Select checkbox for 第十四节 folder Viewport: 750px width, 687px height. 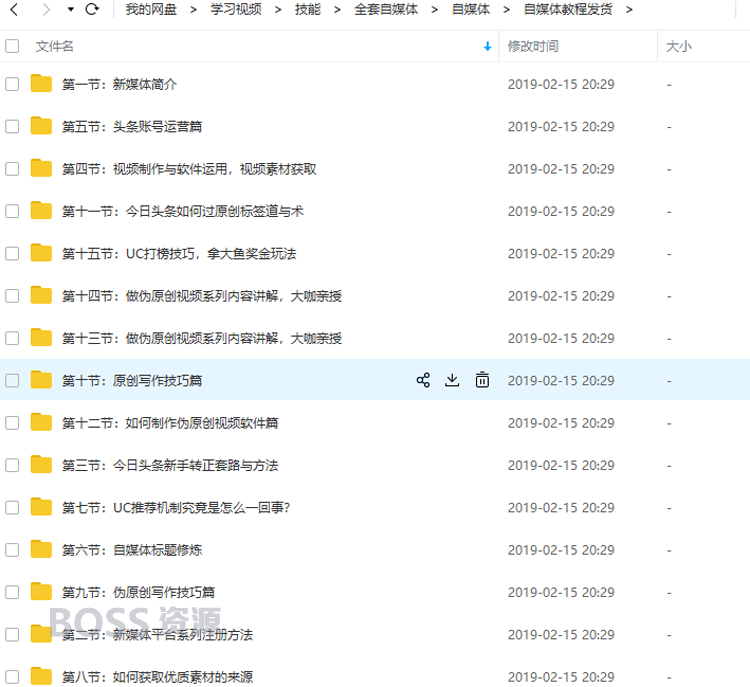click(x=12, y=296)
